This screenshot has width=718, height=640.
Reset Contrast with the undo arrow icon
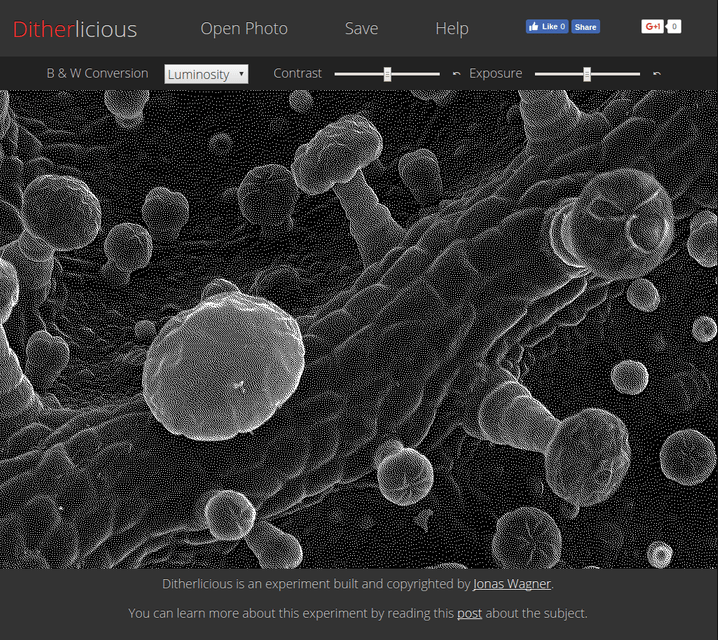click(x=456, y=74)
